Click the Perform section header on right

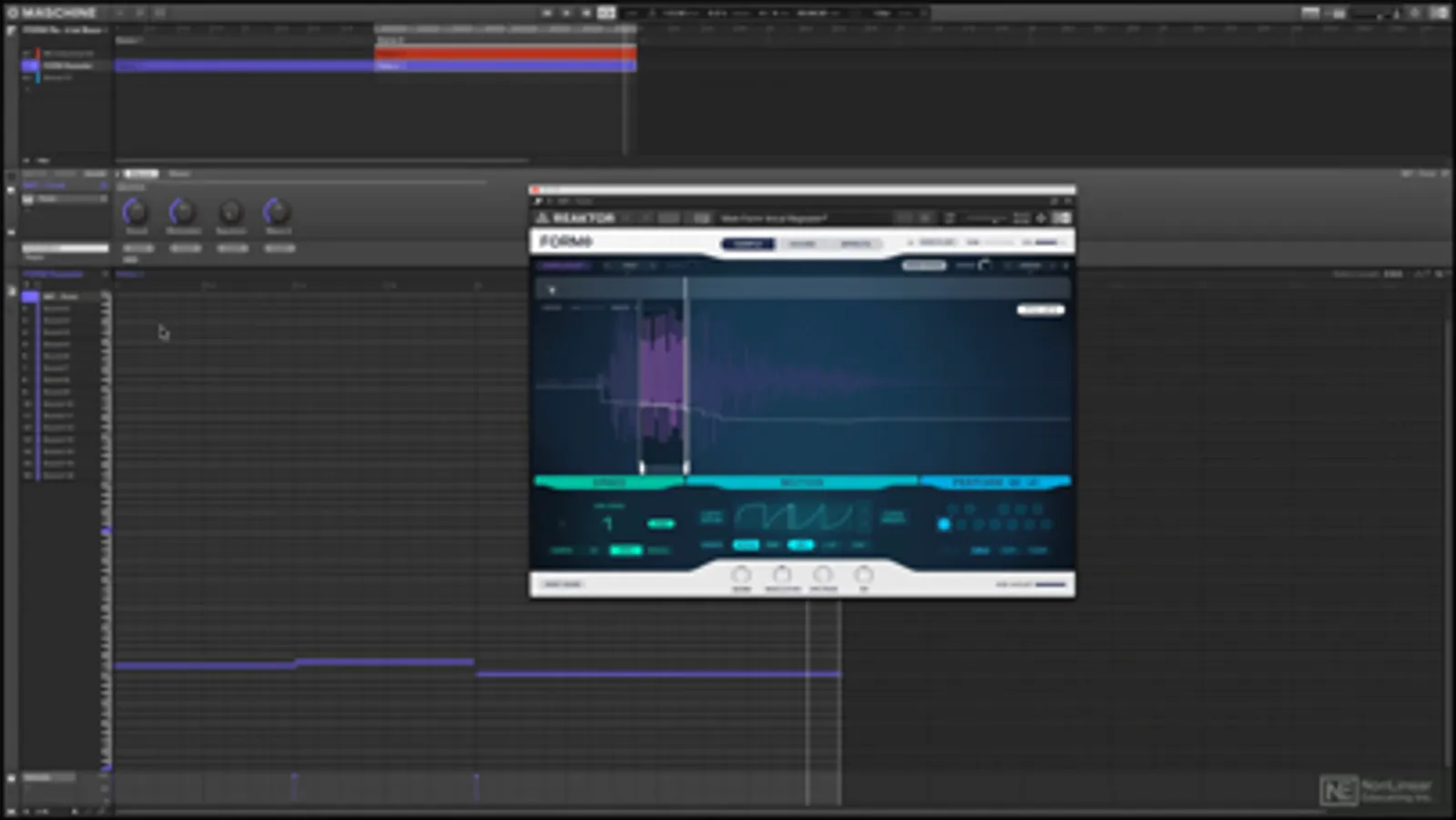coord(995,482)
